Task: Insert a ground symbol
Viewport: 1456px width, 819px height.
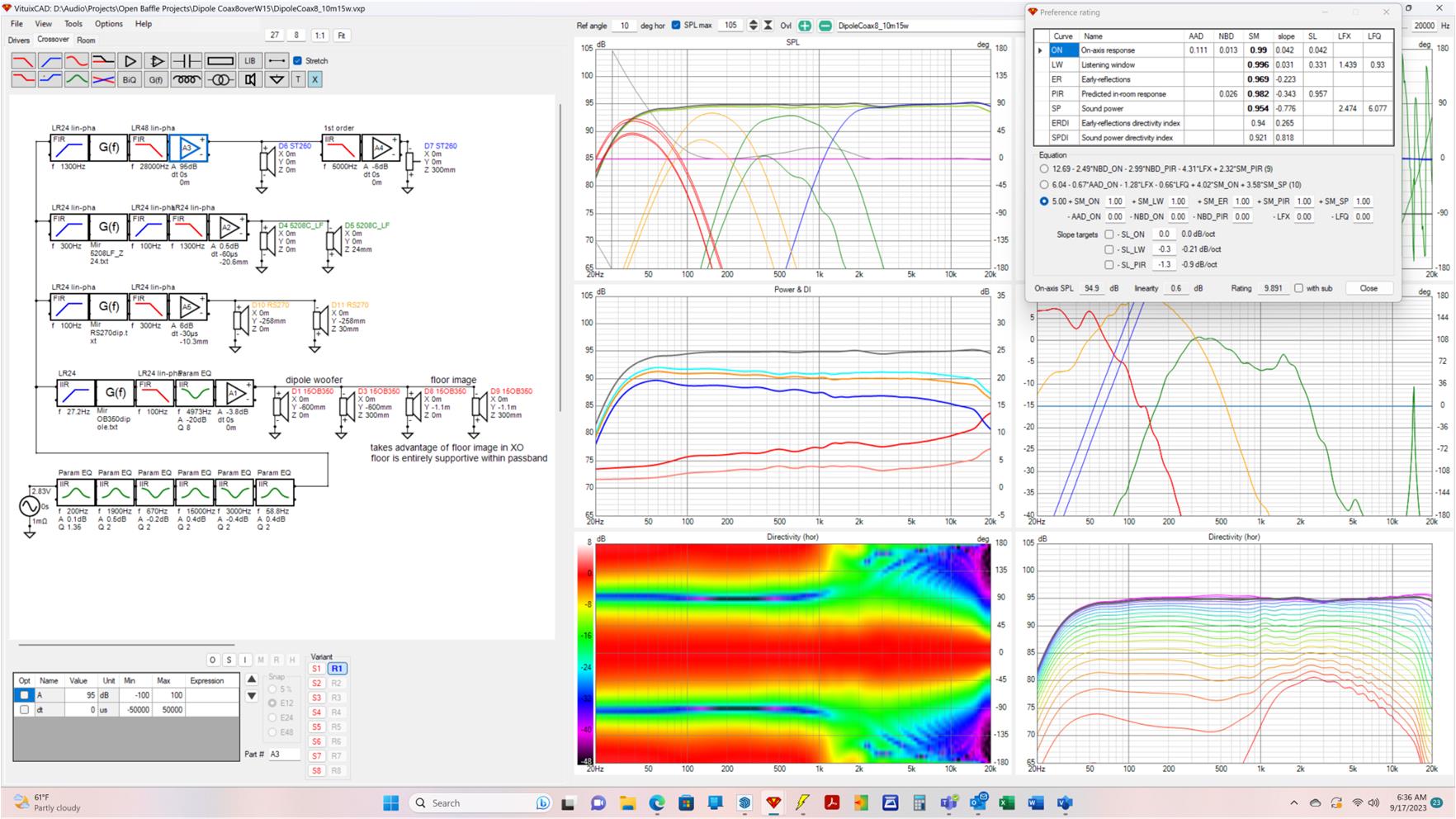Action: click(277, 80)
